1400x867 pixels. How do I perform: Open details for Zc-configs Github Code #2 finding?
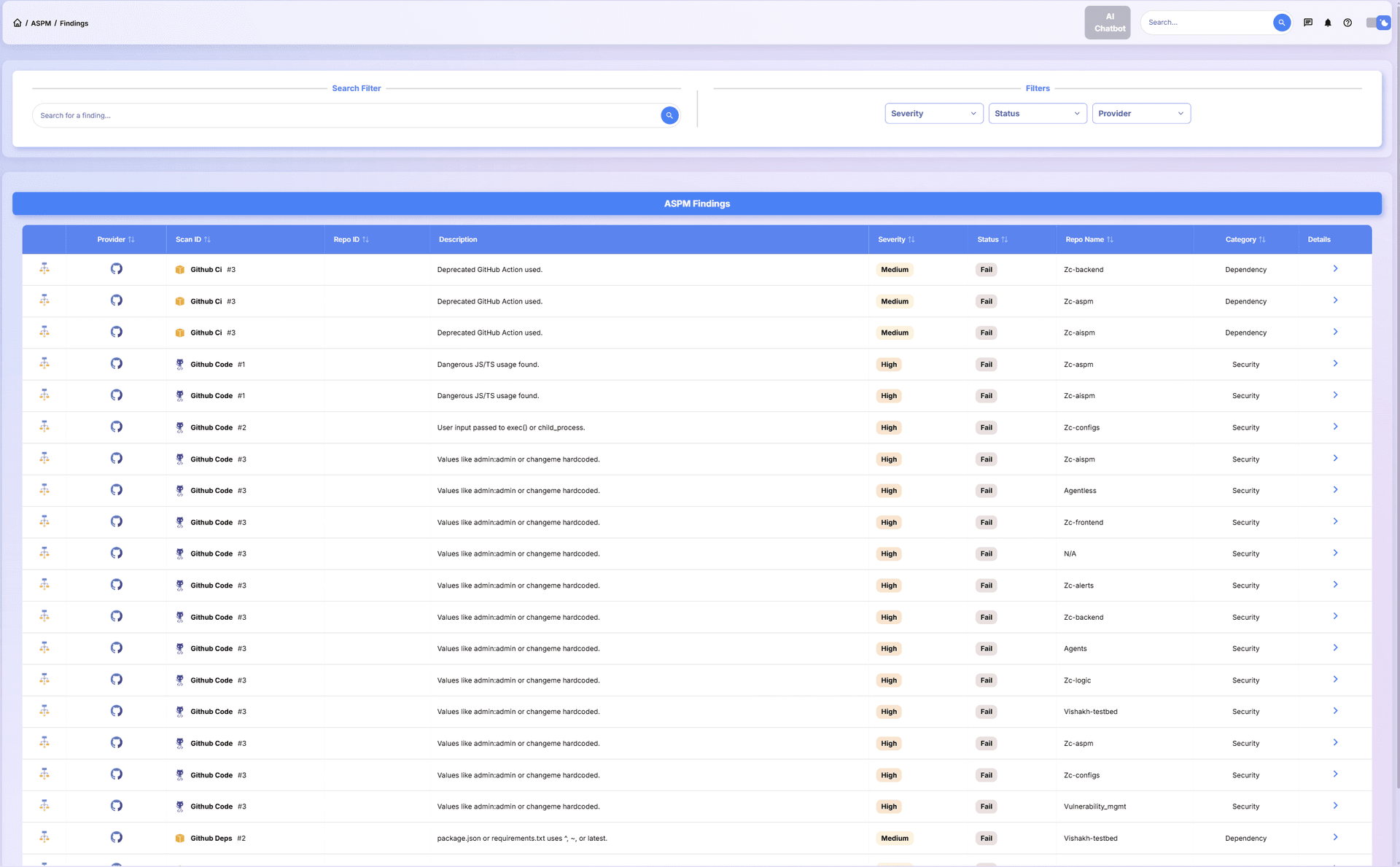(1335, 427)
